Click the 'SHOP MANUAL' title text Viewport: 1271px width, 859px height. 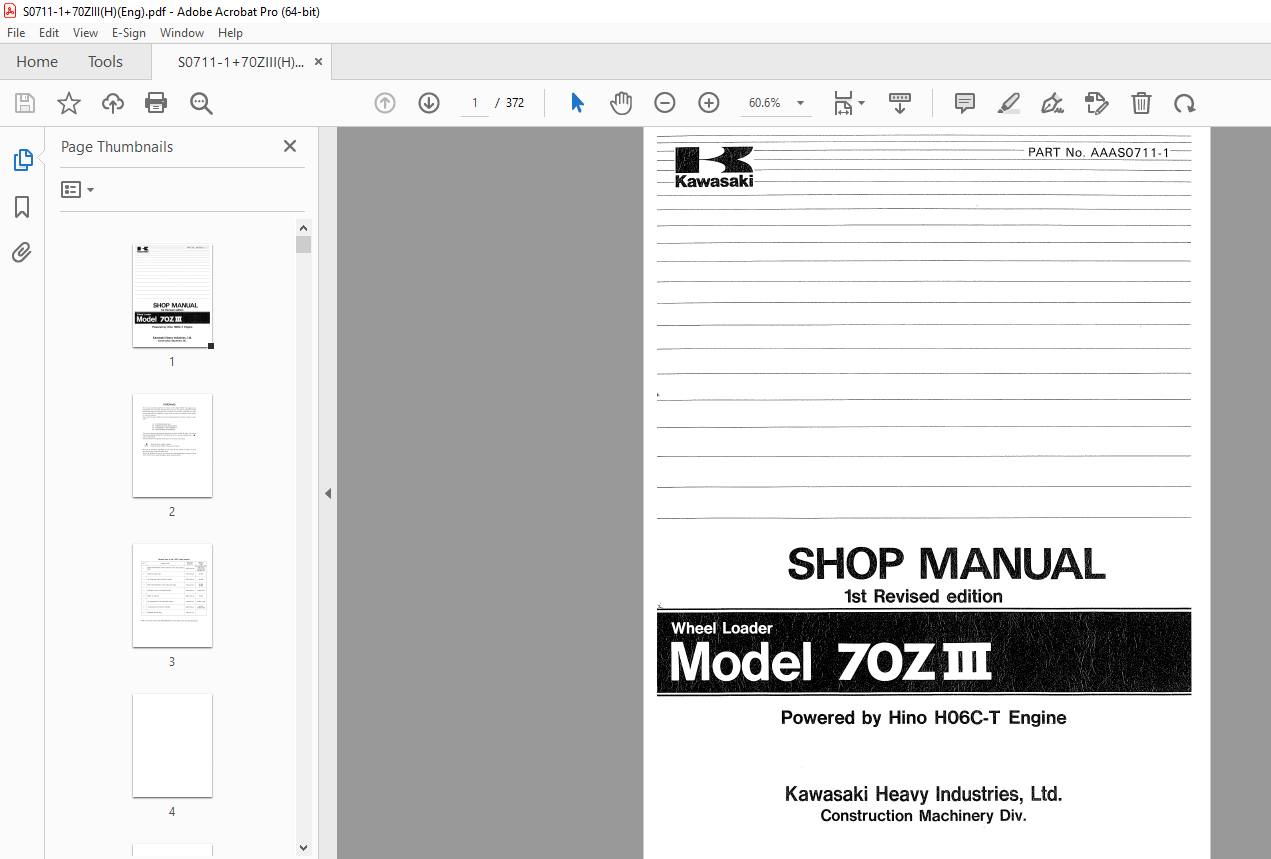[946, 564]
